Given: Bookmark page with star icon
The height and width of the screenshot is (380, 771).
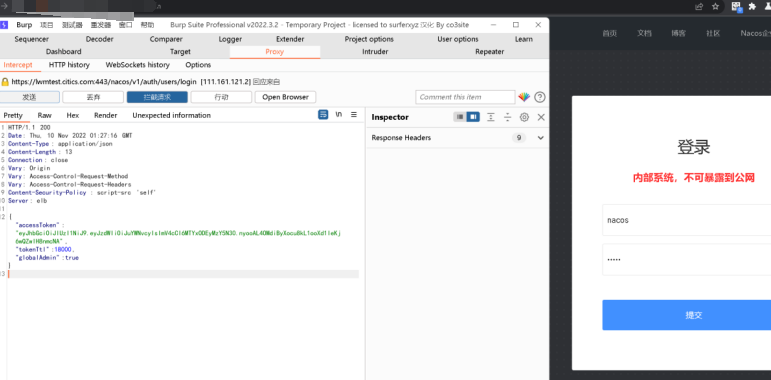Looking at the screenshot, I should tap(715, 6).
